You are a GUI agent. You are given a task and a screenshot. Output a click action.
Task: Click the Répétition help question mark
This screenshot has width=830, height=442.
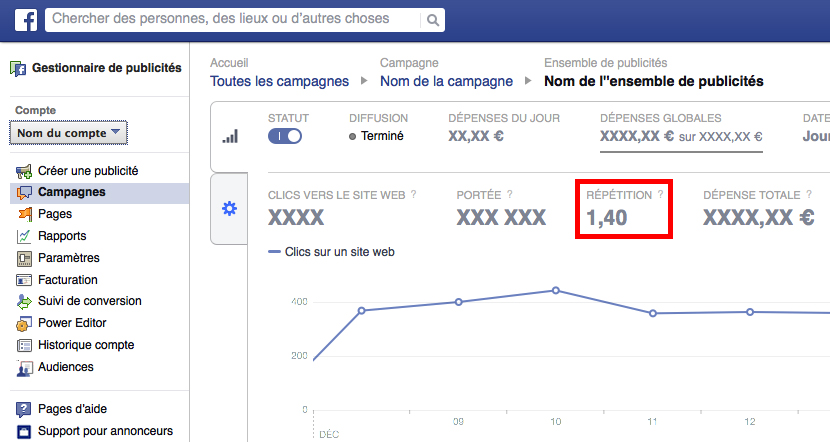[660, 195]
